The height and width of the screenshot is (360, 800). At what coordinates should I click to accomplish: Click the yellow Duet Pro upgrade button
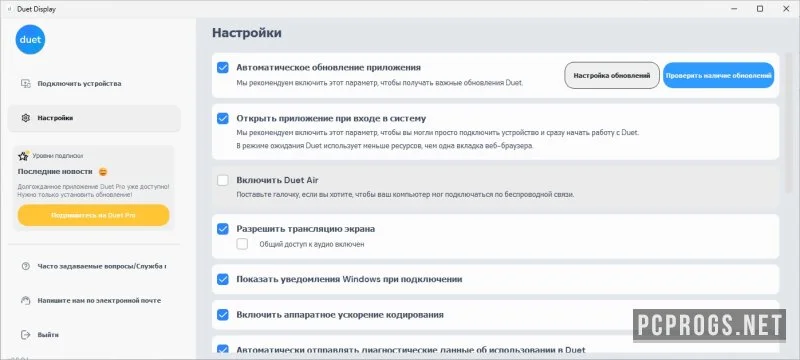pyautogui.click(x=93, y=215)
